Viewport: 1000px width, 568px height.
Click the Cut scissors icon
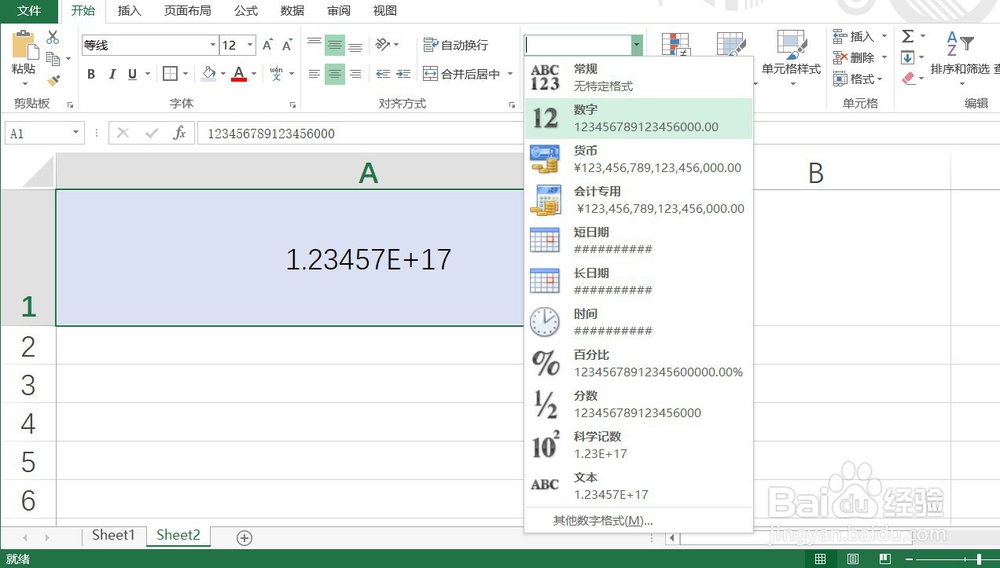pyautogui.click(x=53, y=37)
